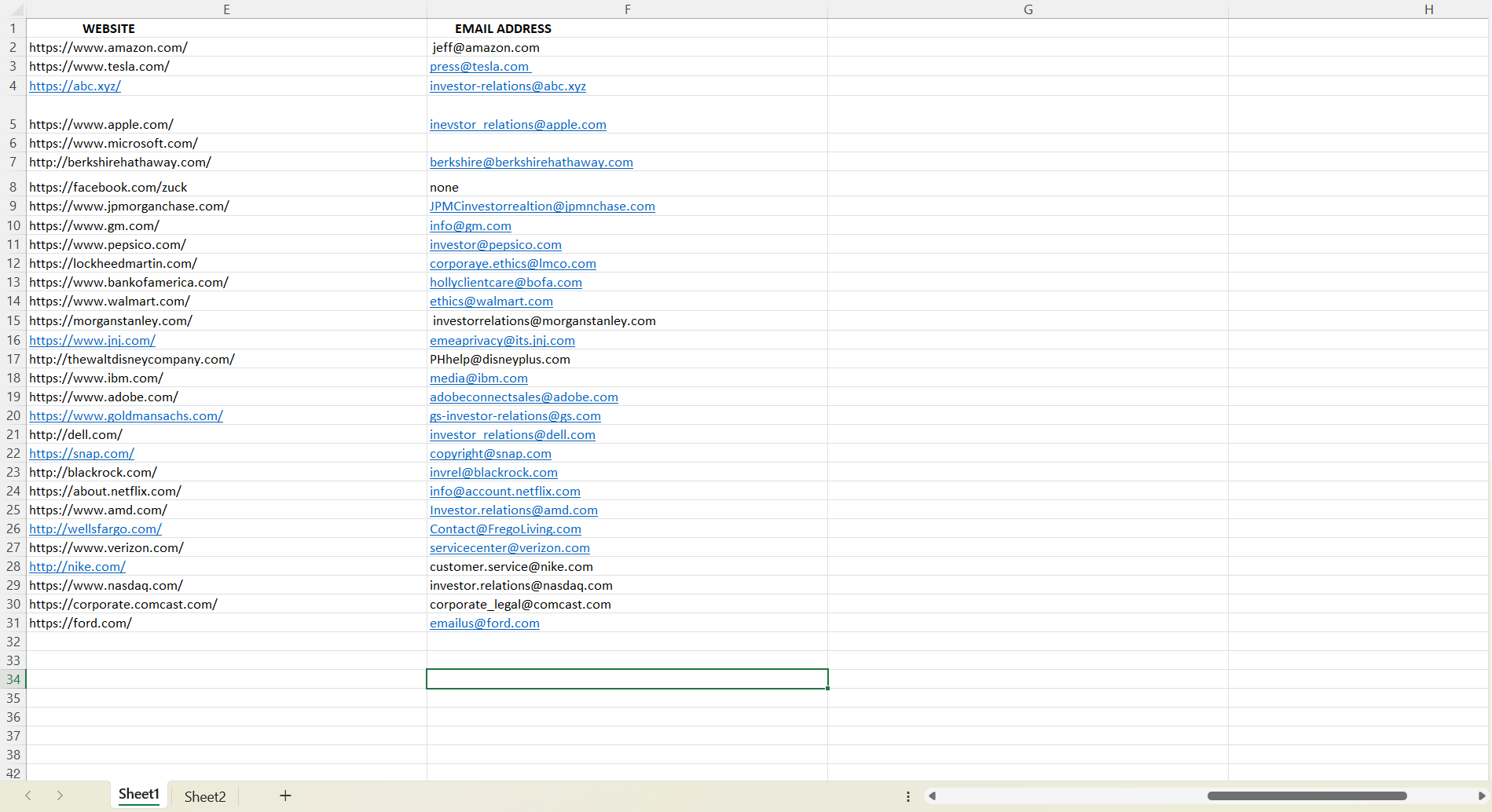Click the dell.com investor relations email link
This screenshot has width=1492, height=812.
pyautogui.click(x=512, y=435)
